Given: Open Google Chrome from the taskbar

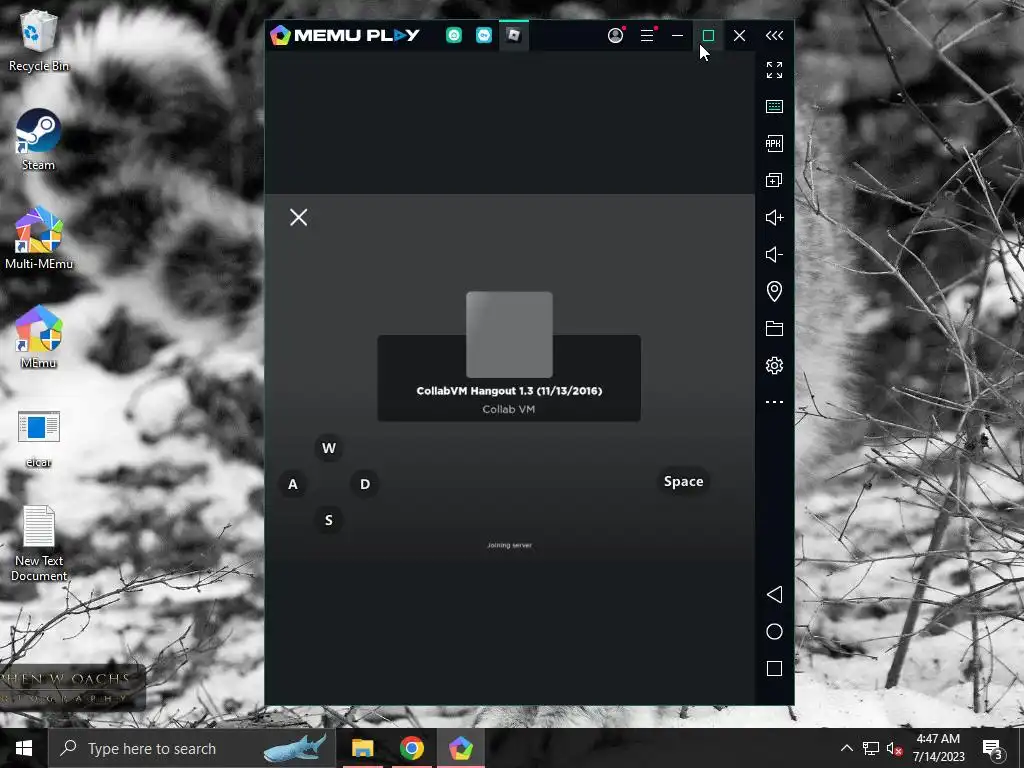Looking at the screenshot, I should [x=411, y=748].
